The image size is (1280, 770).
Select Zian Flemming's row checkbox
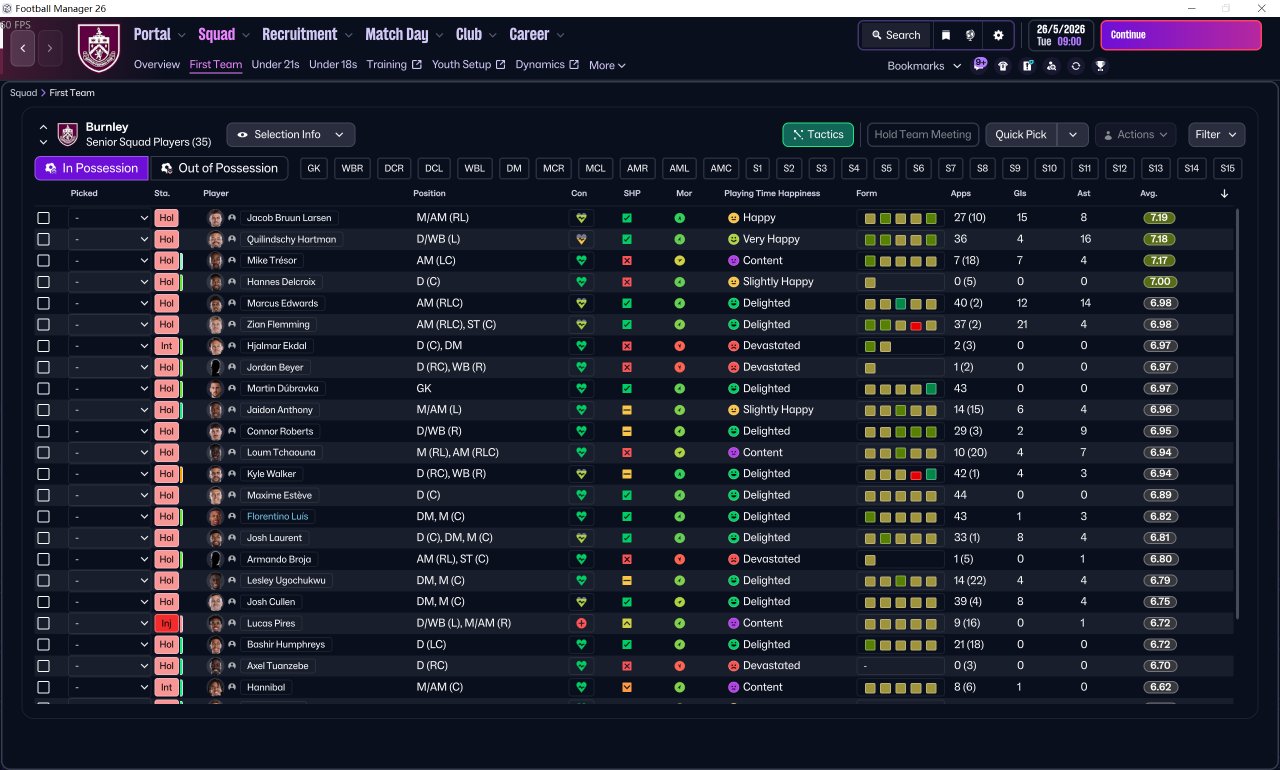(43, 325)
